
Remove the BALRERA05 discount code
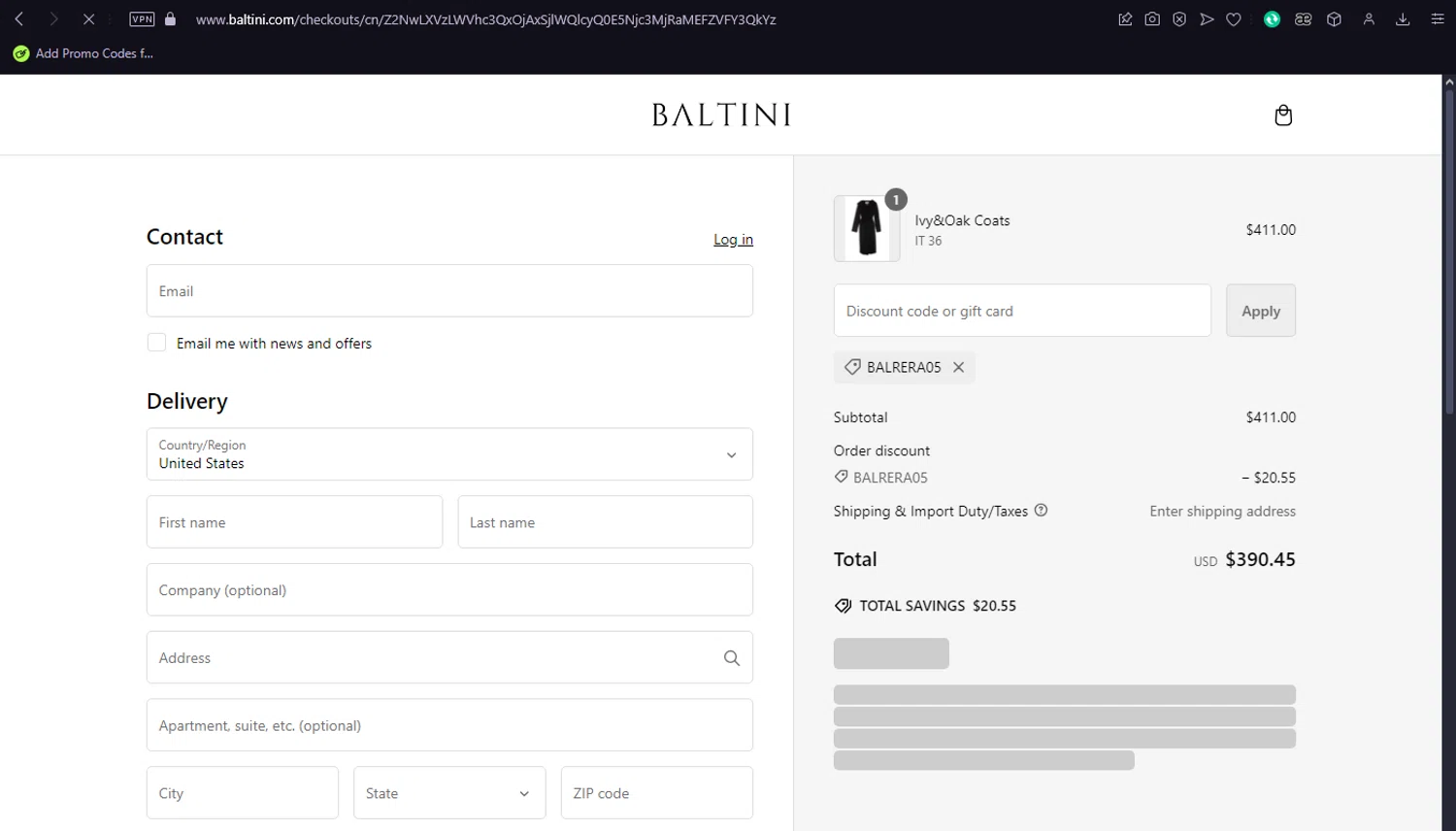point(959,367)
